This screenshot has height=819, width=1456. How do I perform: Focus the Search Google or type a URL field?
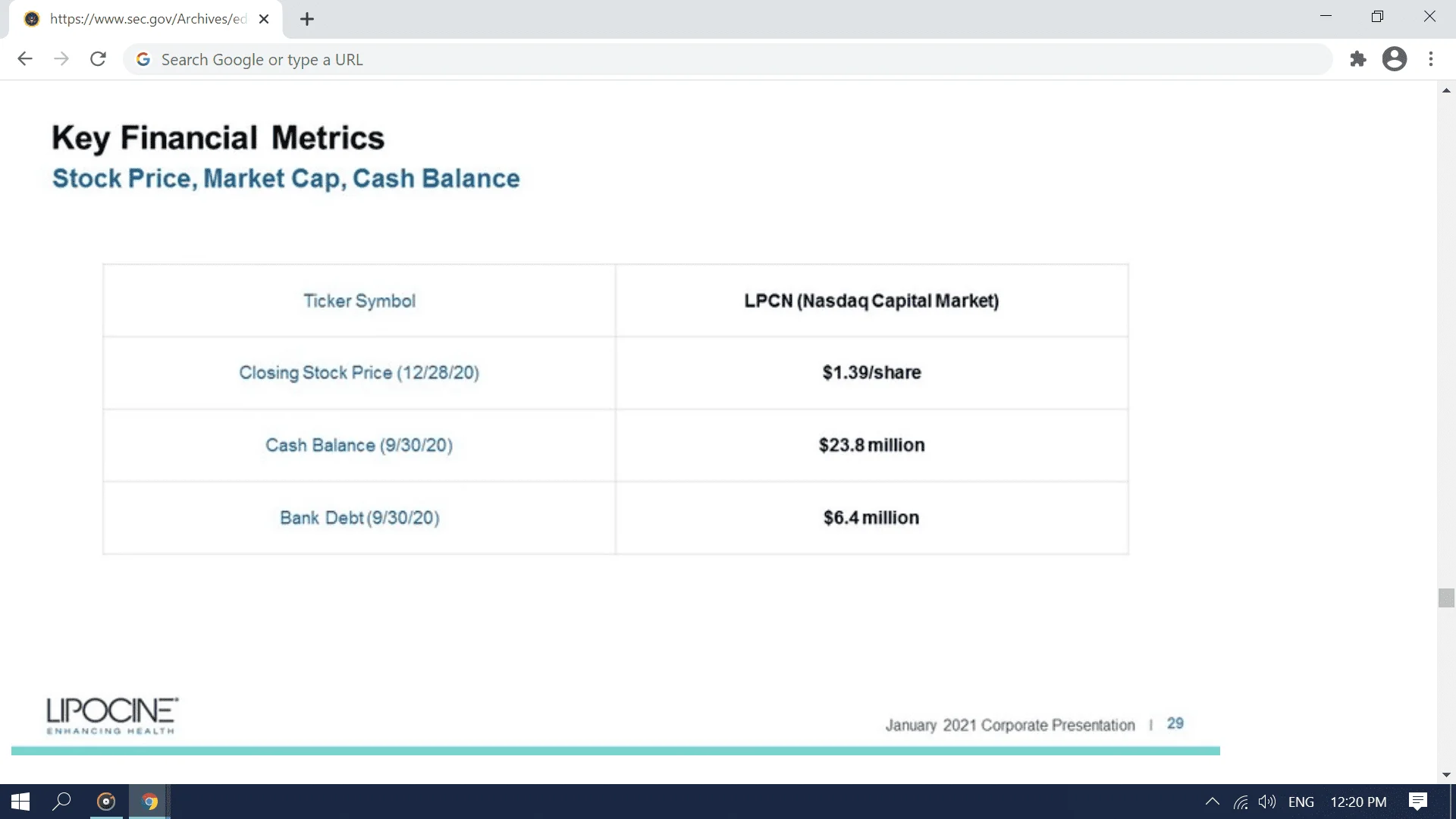tap(728, 59)
